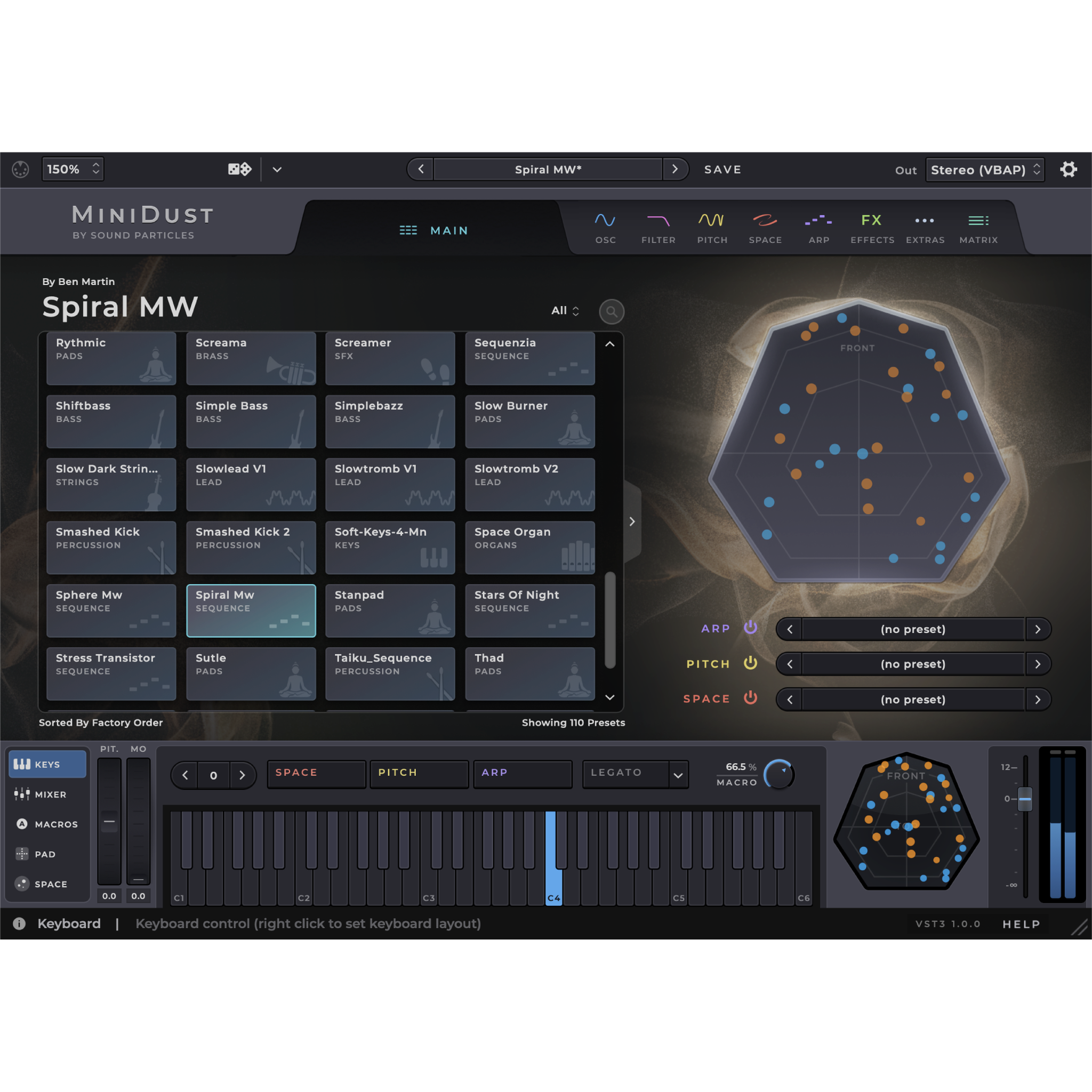Open the SPACE (no preset) selector
This screenshot has width=1092, height=1092.
pyautogui.click(x=913, y=700)
